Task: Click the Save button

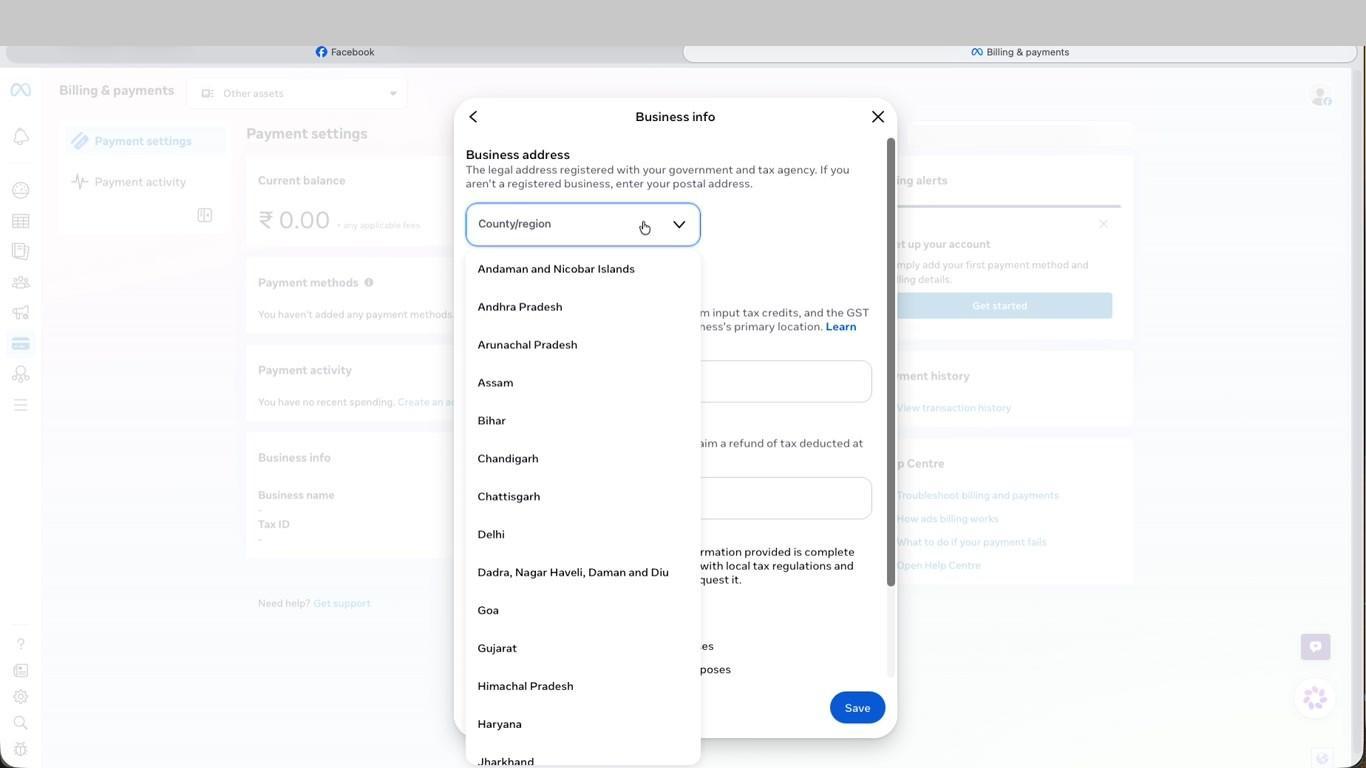Action: point(857,708)
